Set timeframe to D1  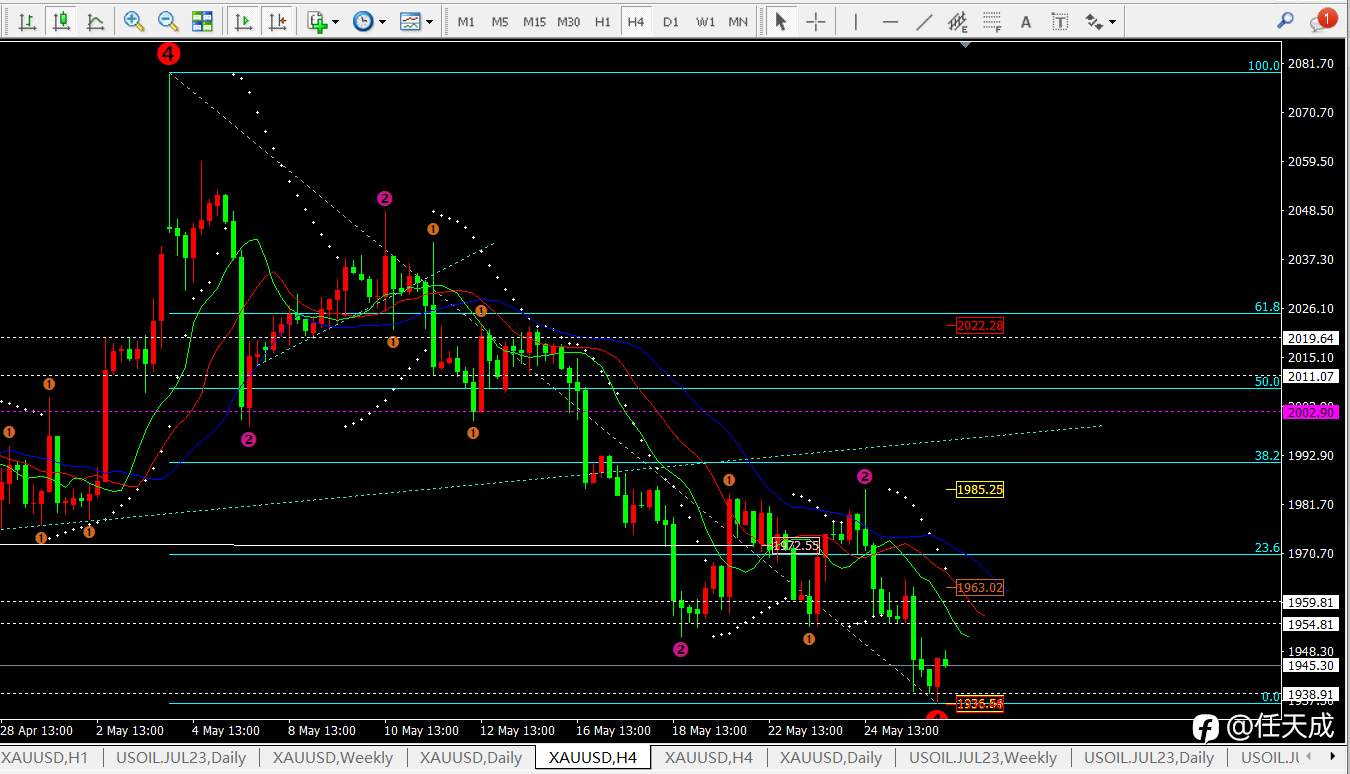pyautogui.click(x=671, y=21)
